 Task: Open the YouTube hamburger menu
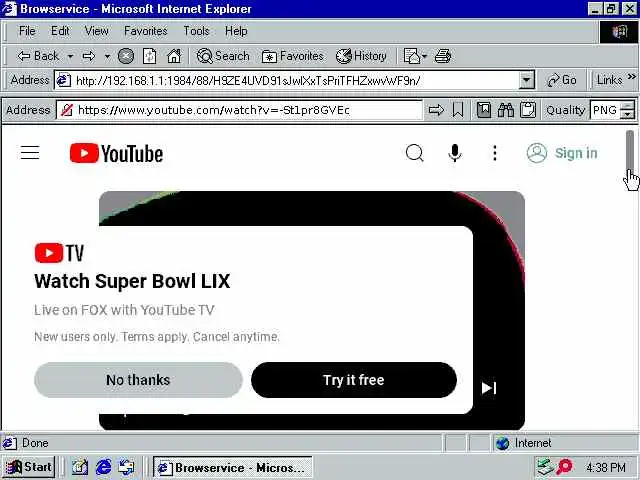pyautogui.click(x=30, y=153)
